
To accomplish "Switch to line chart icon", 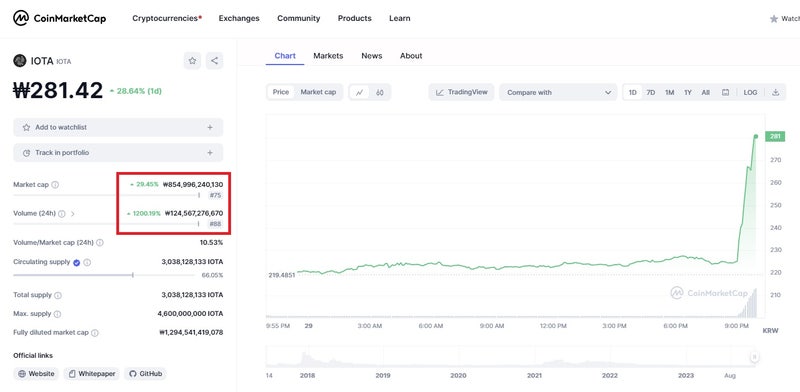I will [x=360, y=92].
